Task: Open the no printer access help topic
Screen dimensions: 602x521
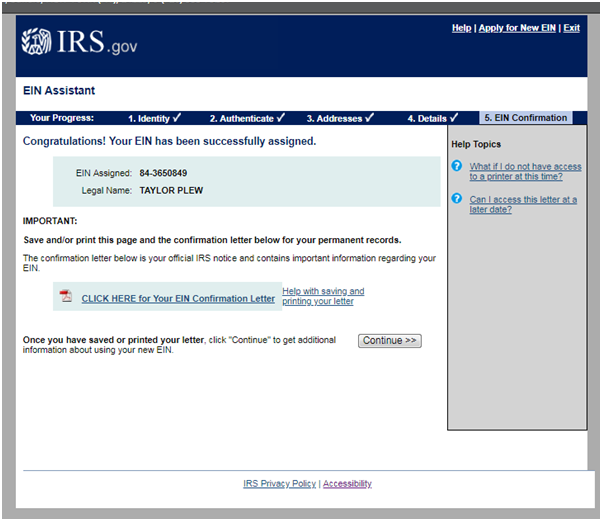Action: coord(524,171)
